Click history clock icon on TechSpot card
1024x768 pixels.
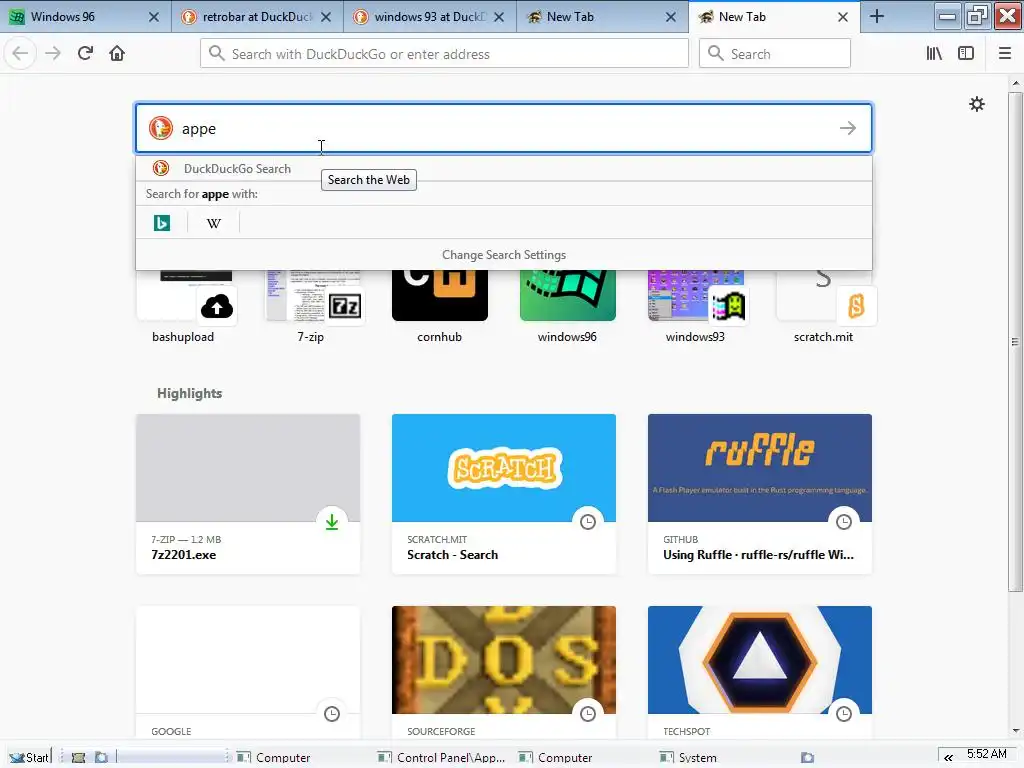(x=844, y=714)
